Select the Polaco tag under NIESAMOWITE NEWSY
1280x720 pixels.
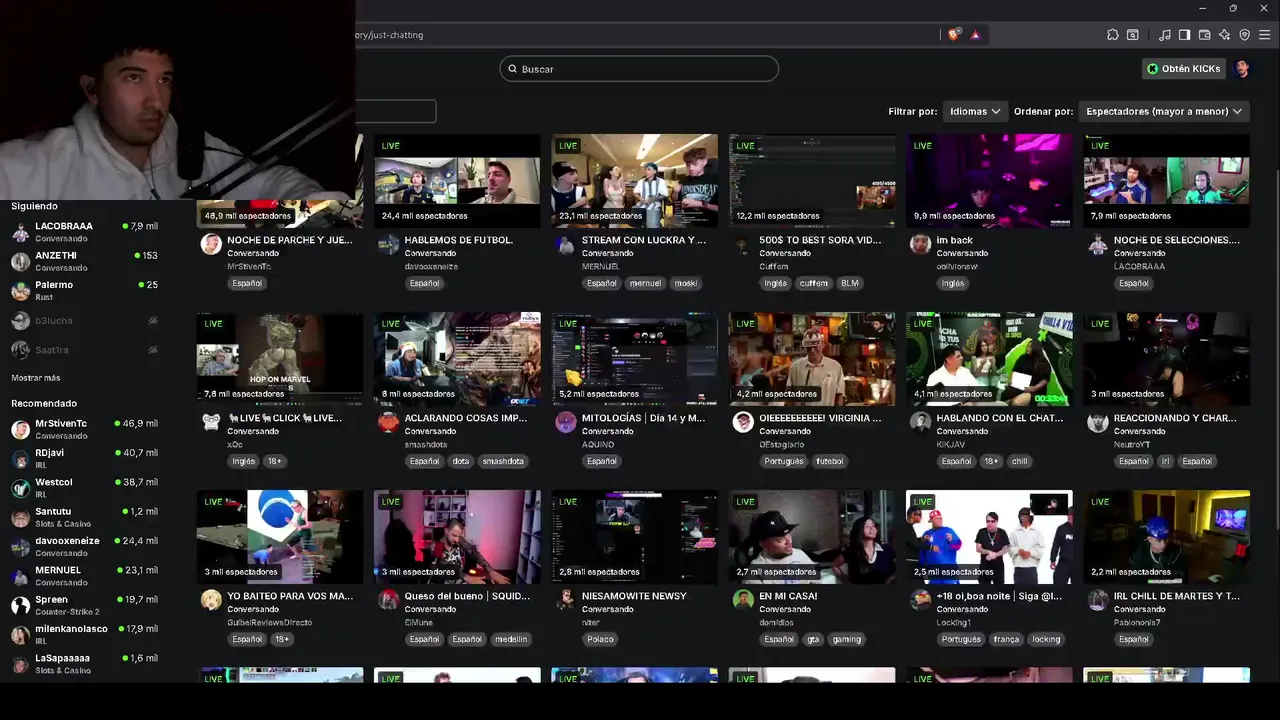pos(600,639)
